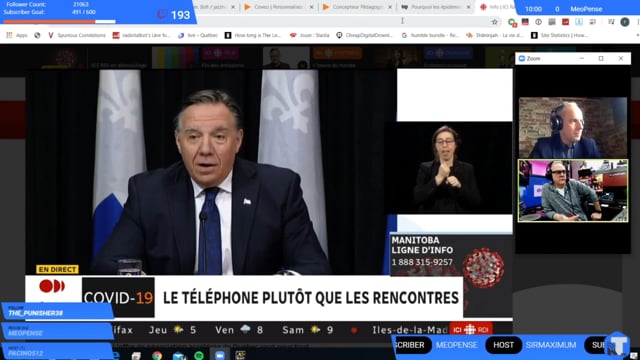The height and width of the screenshot is (360, 640).
Task: Click the 10:00 timer in the overlay
Action: 533,9
